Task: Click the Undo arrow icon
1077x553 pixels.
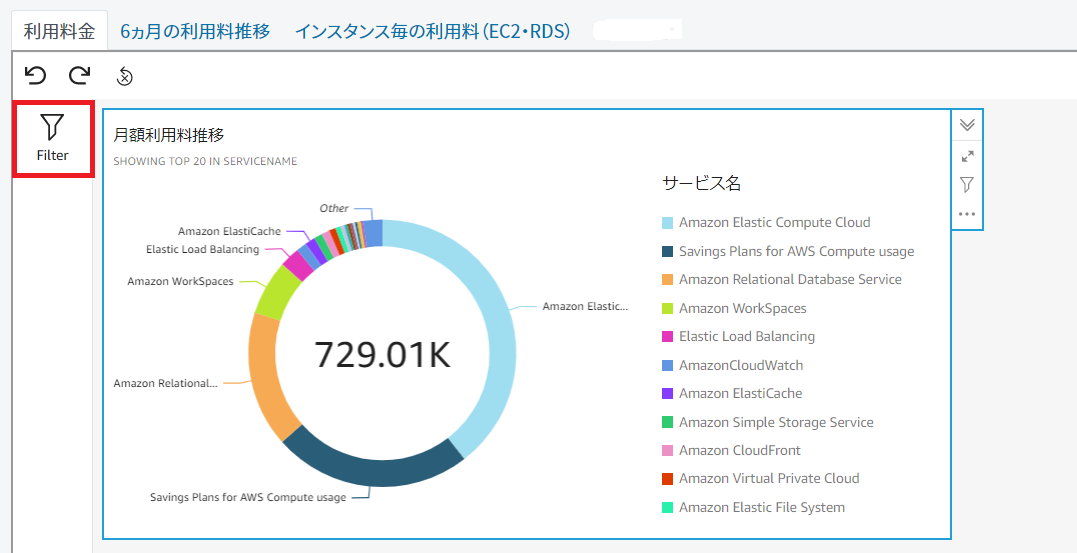Action: pos(35,75)
